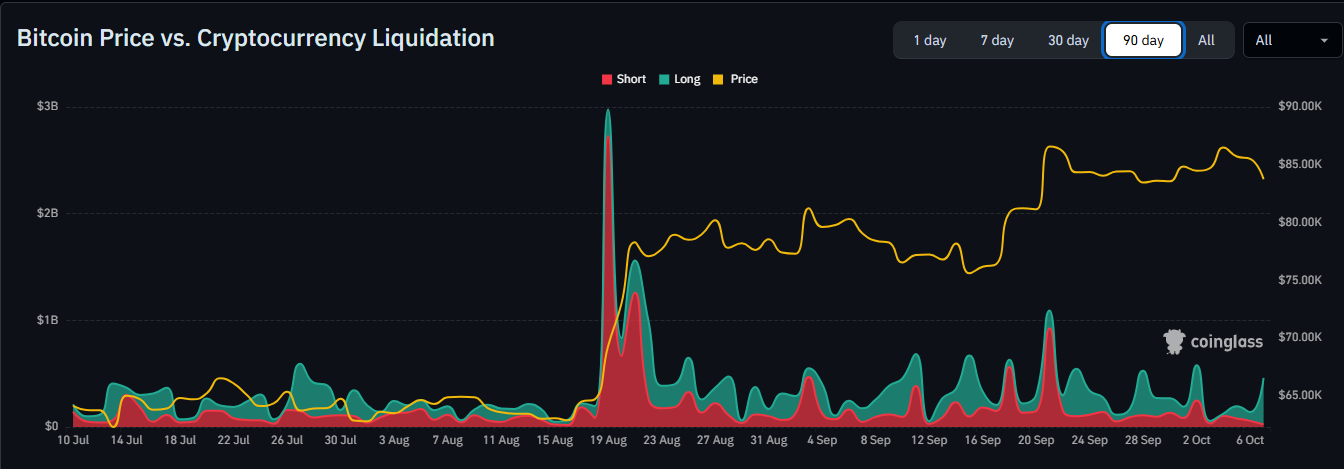1344x469 pixels.
Task: Toggle the Price series legend
Action: coord(736,79)
